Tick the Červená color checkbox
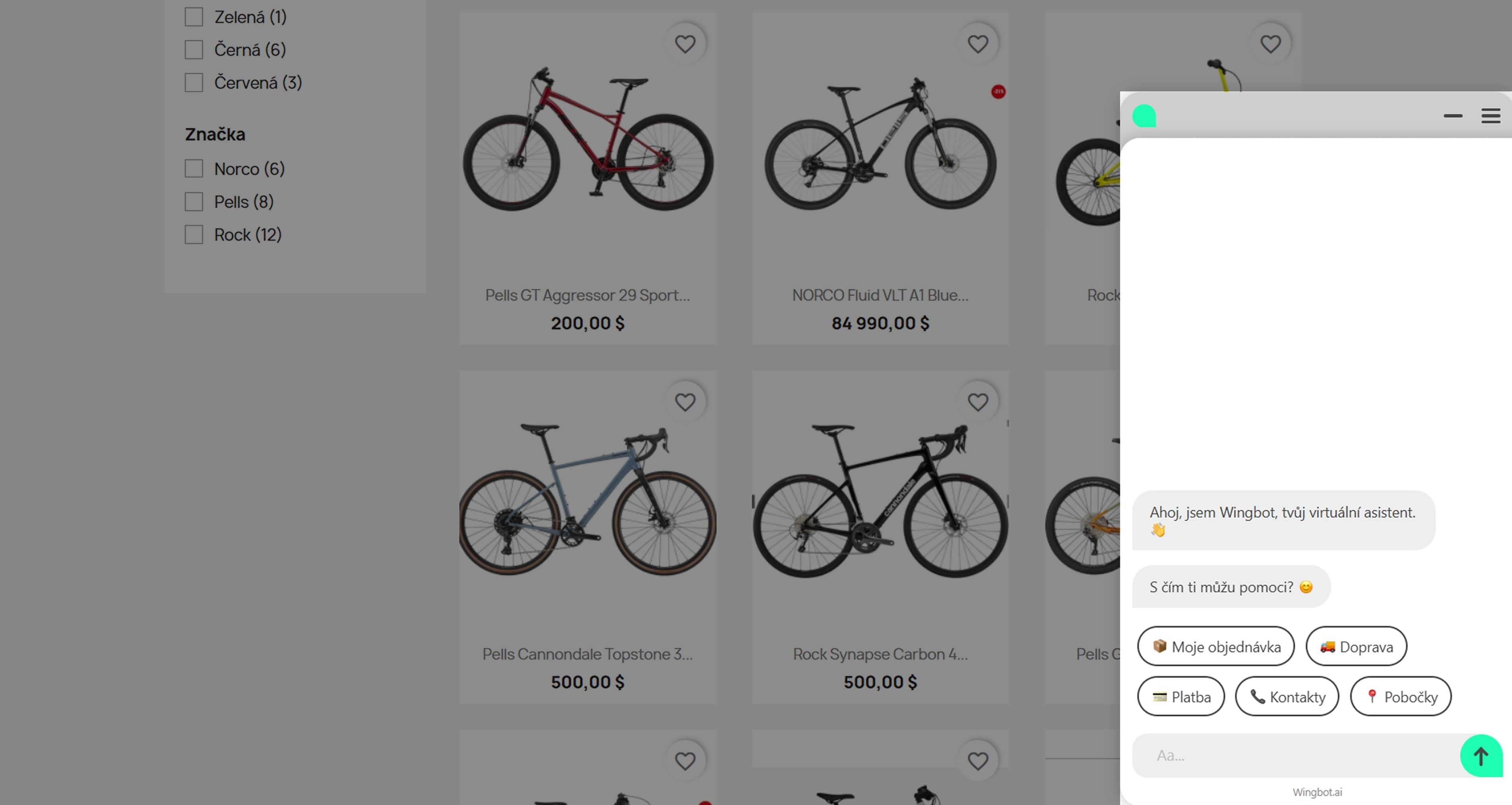Image resolution: width=1512 pixels, height=805 pixels. [194, 83]
